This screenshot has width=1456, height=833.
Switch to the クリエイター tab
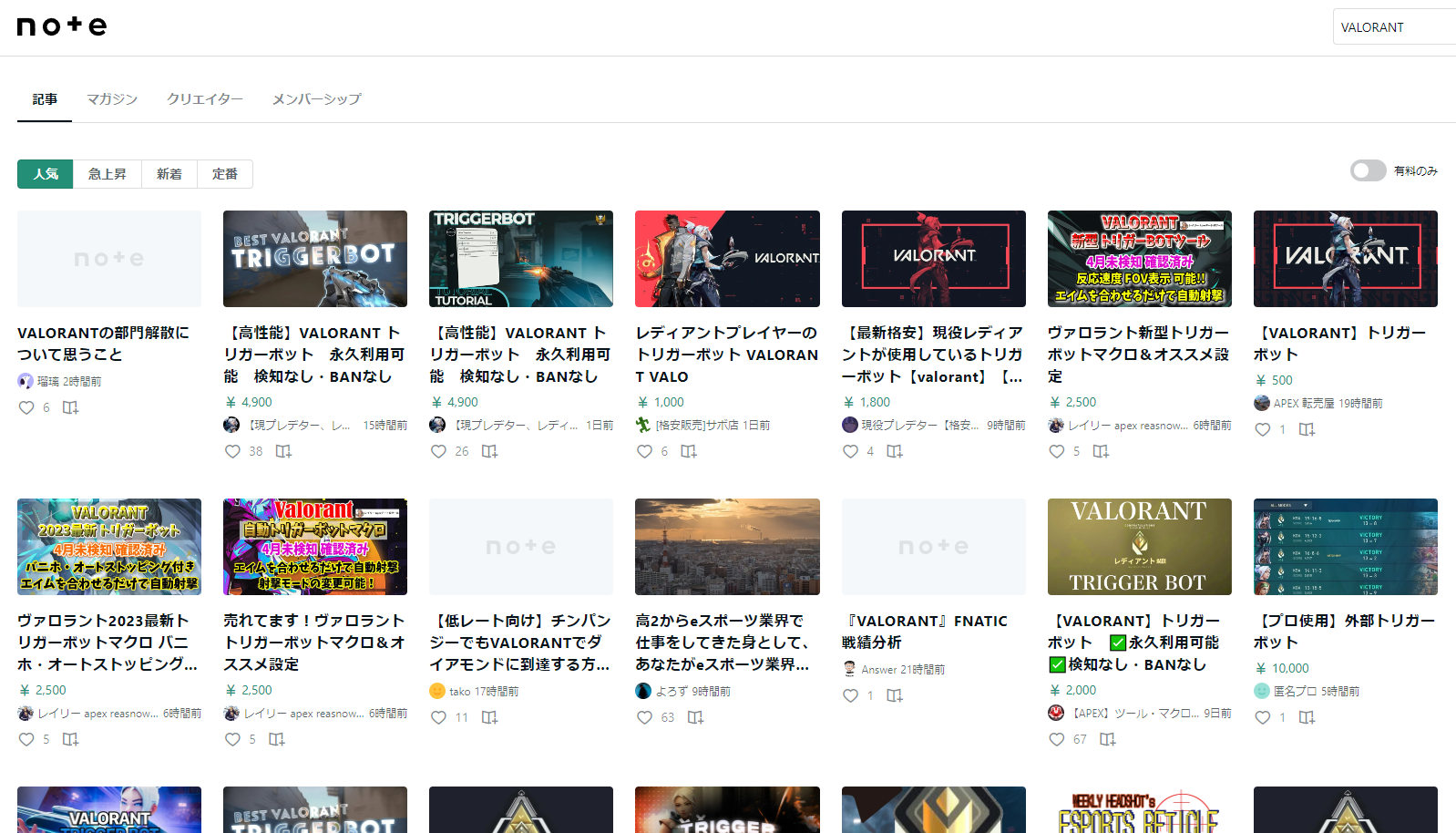205,98
